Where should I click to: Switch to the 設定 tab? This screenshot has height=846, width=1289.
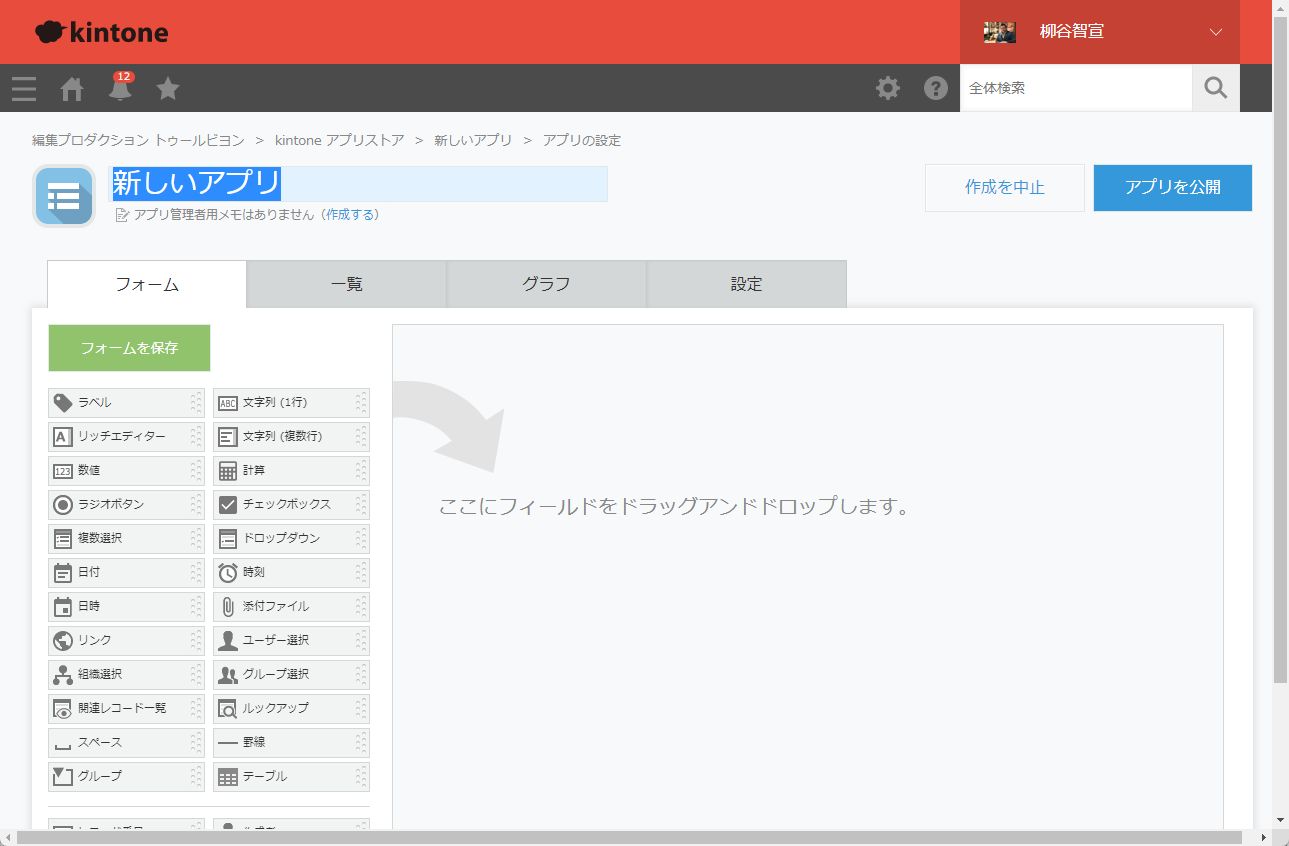(x=747, y=285)
